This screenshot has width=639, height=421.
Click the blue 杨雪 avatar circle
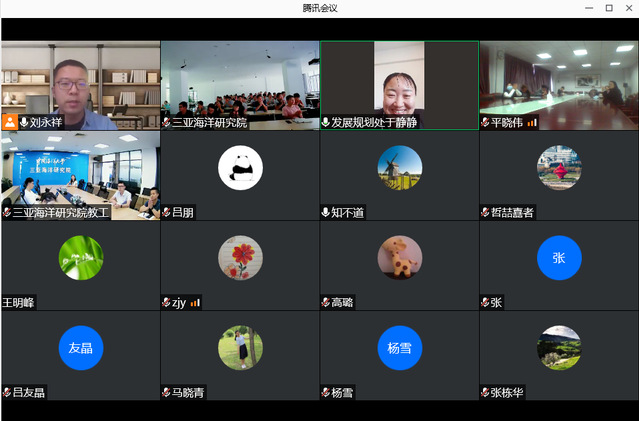click(399, 347)
